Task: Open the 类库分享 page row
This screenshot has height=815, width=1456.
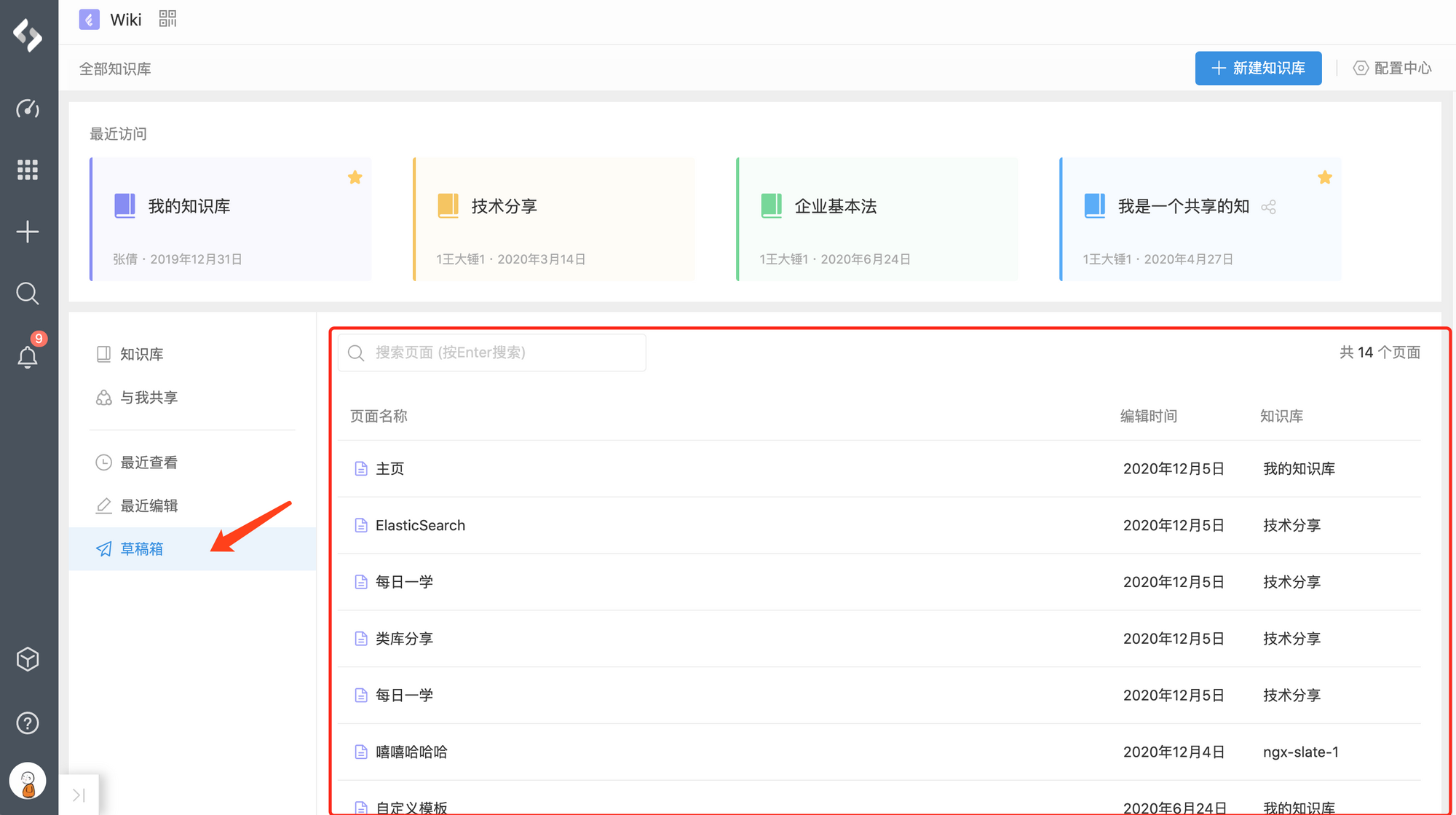Action: tap(879, 639)
